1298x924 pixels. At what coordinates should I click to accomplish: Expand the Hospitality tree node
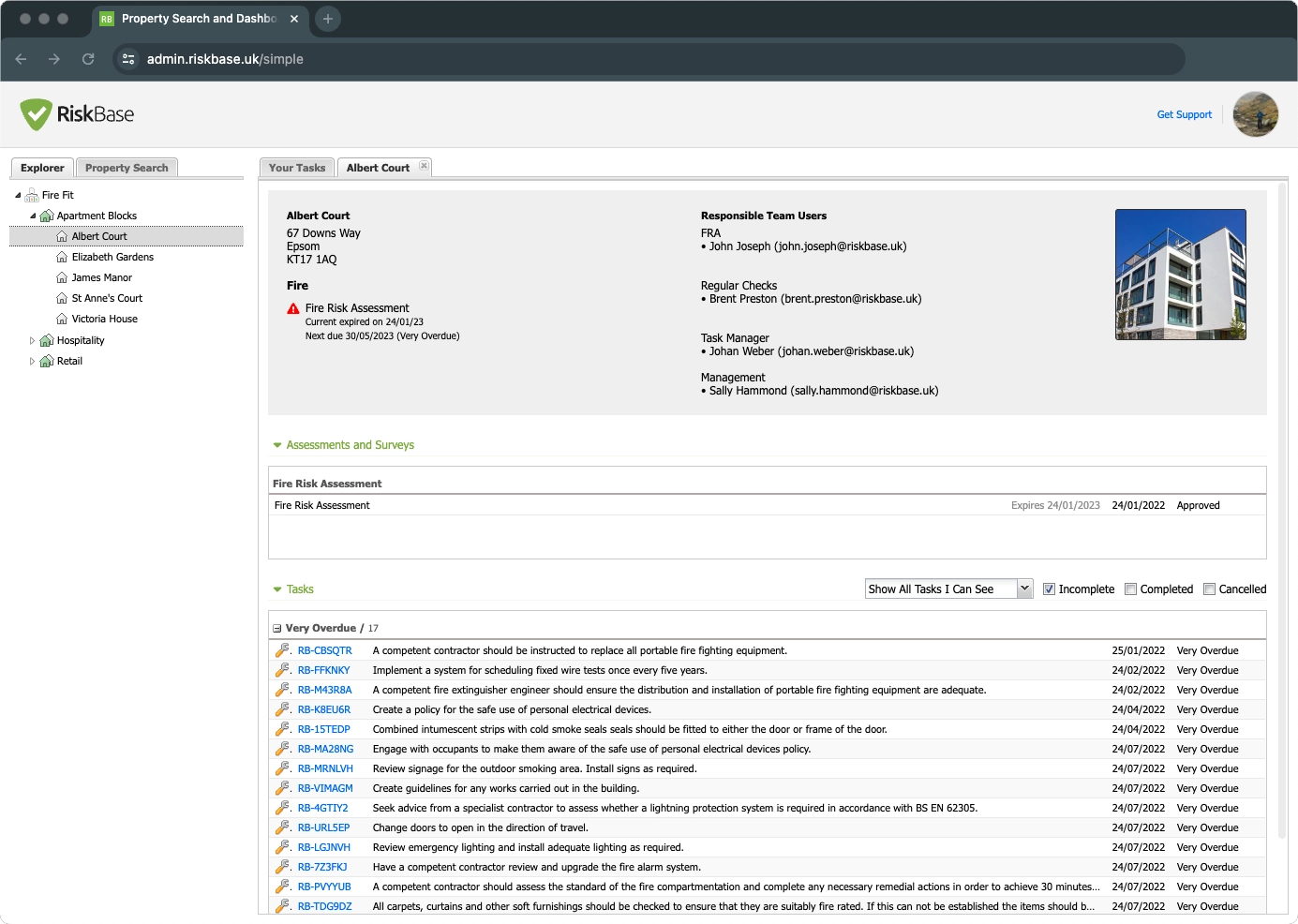point(33,340)
